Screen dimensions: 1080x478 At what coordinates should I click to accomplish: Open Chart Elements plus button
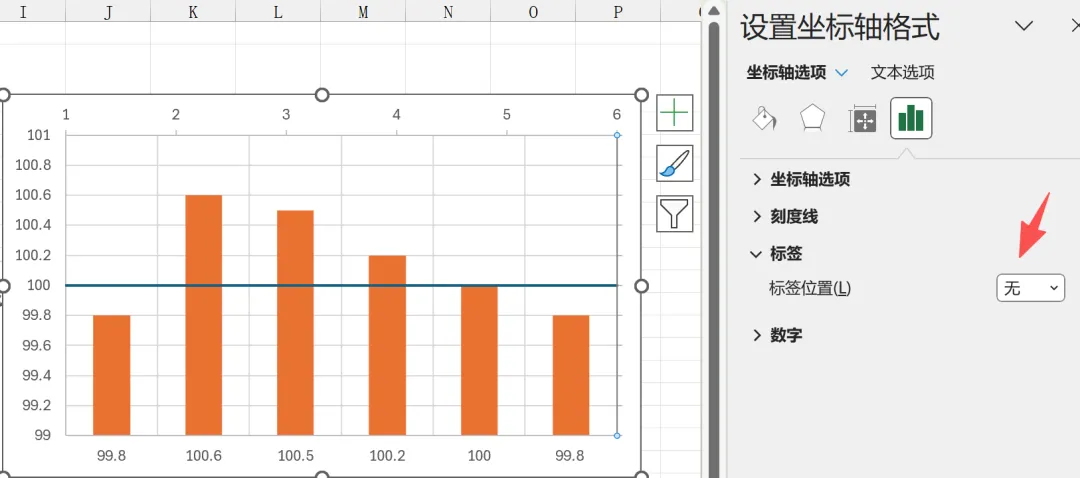pos(674,113)
